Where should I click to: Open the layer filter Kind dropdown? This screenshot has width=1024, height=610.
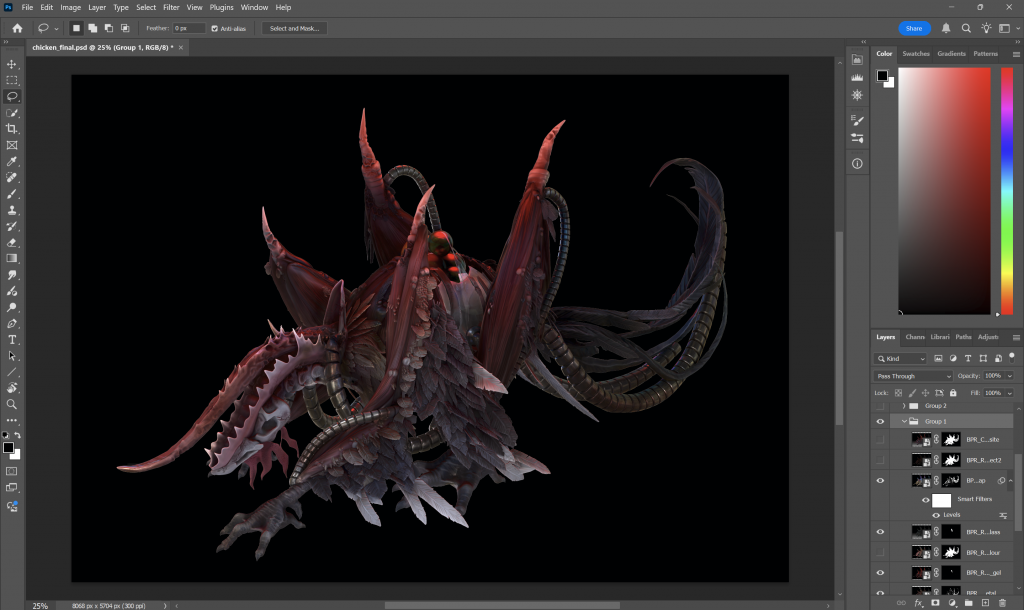[x=901, y=359]
